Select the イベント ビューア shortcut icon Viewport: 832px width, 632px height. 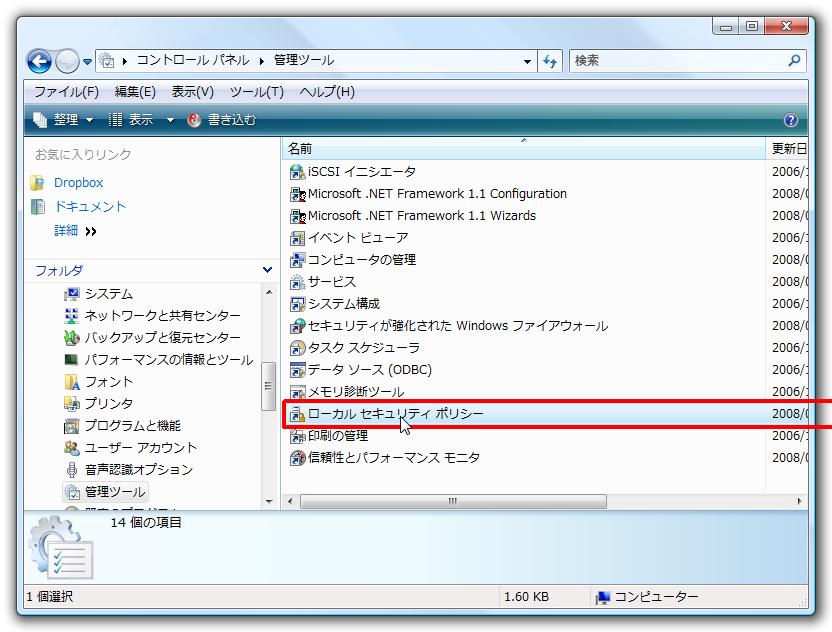pos(297,238)
